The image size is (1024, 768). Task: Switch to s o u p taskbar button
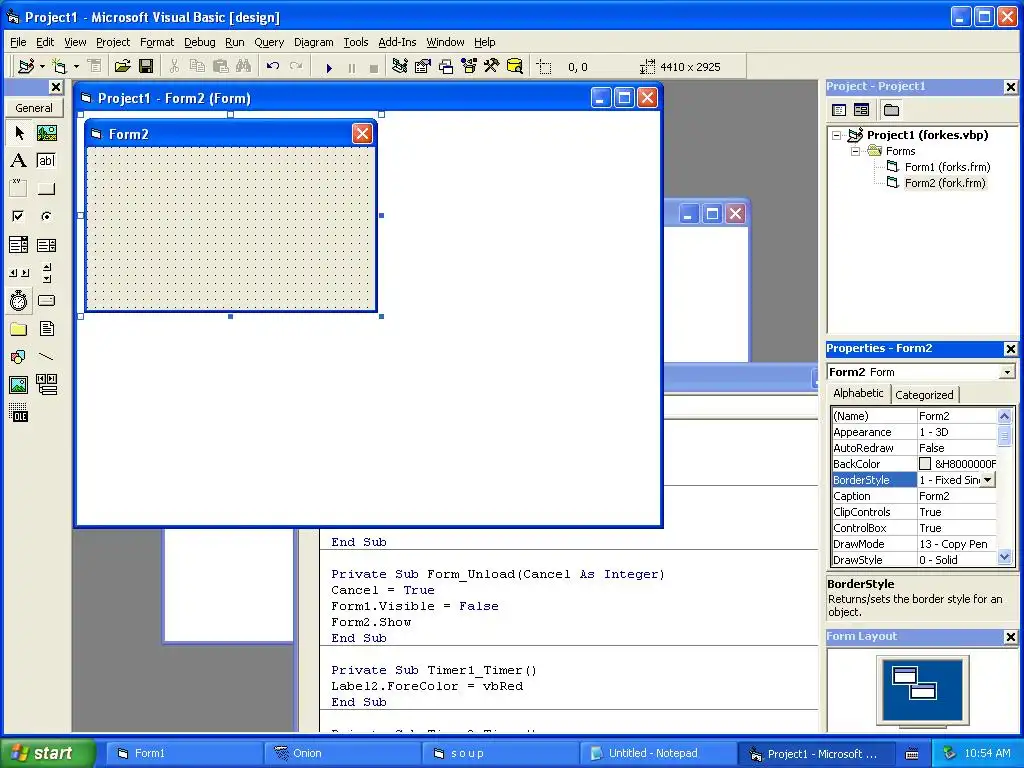500,754
